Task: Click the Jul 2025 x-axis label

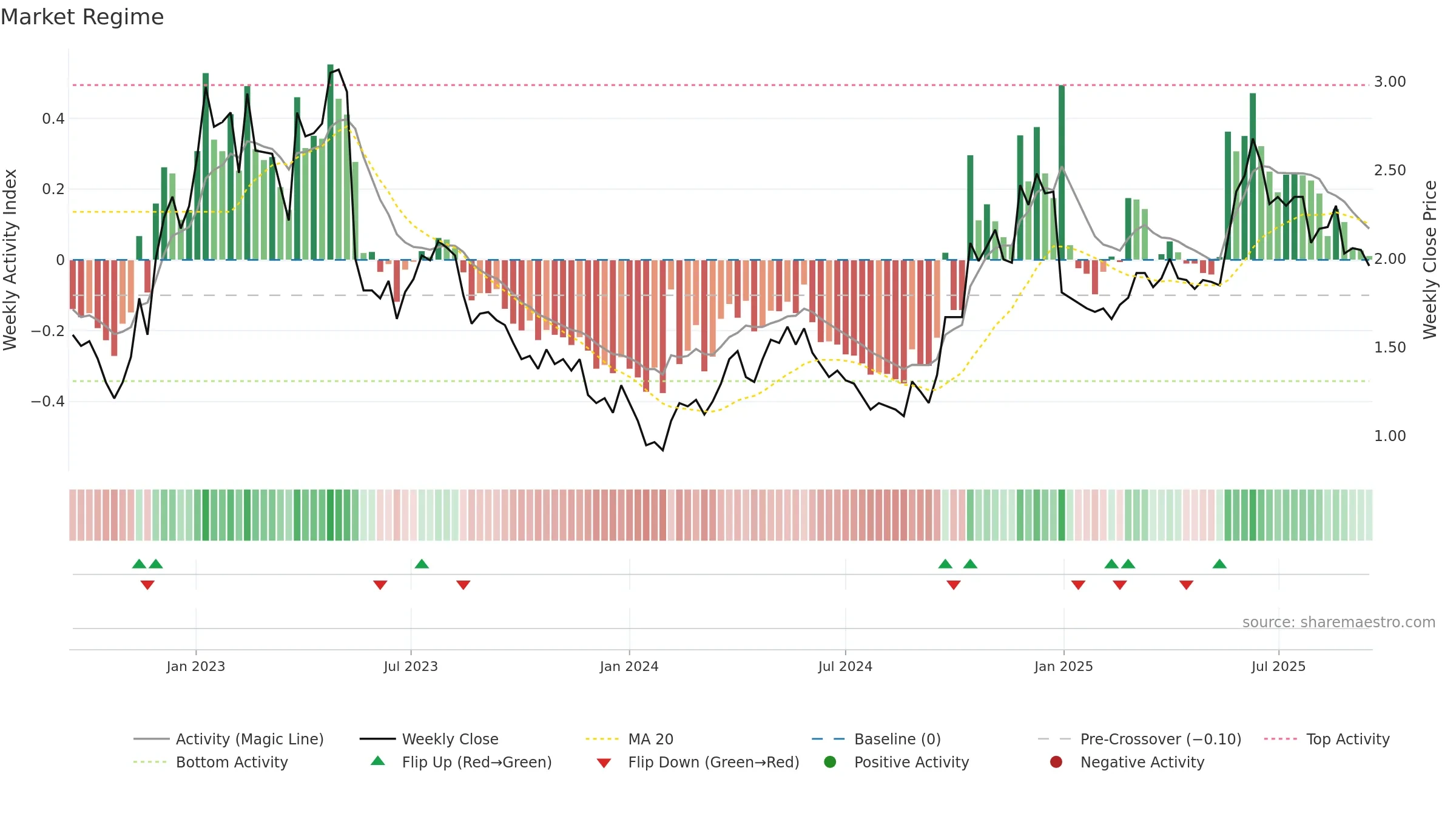Action: coord(1278,666)
